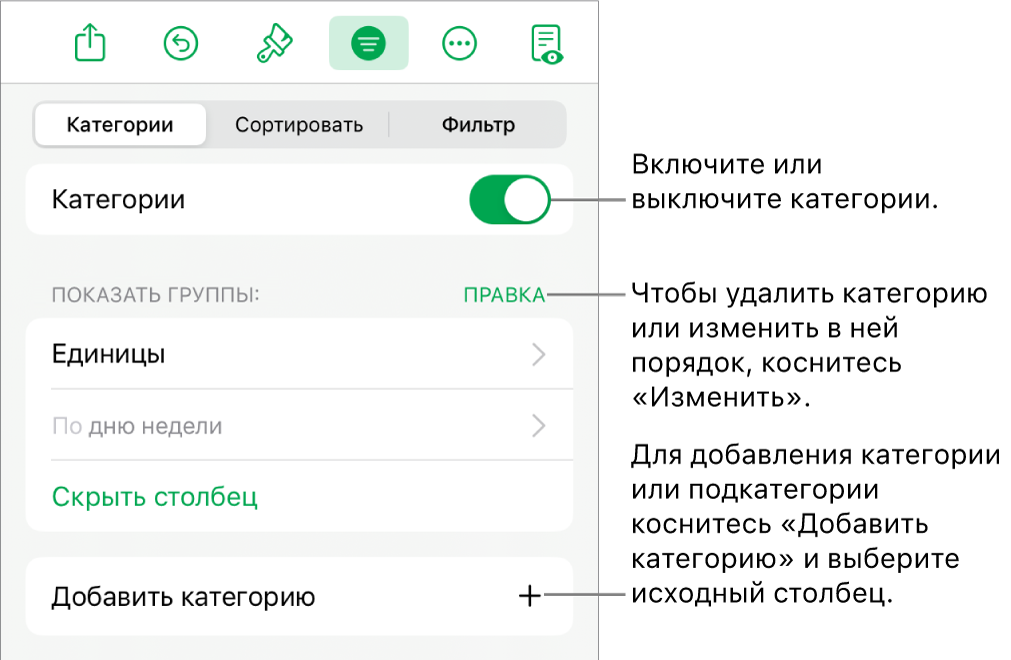Tap the Скрыть столбец link

(155, 496)
